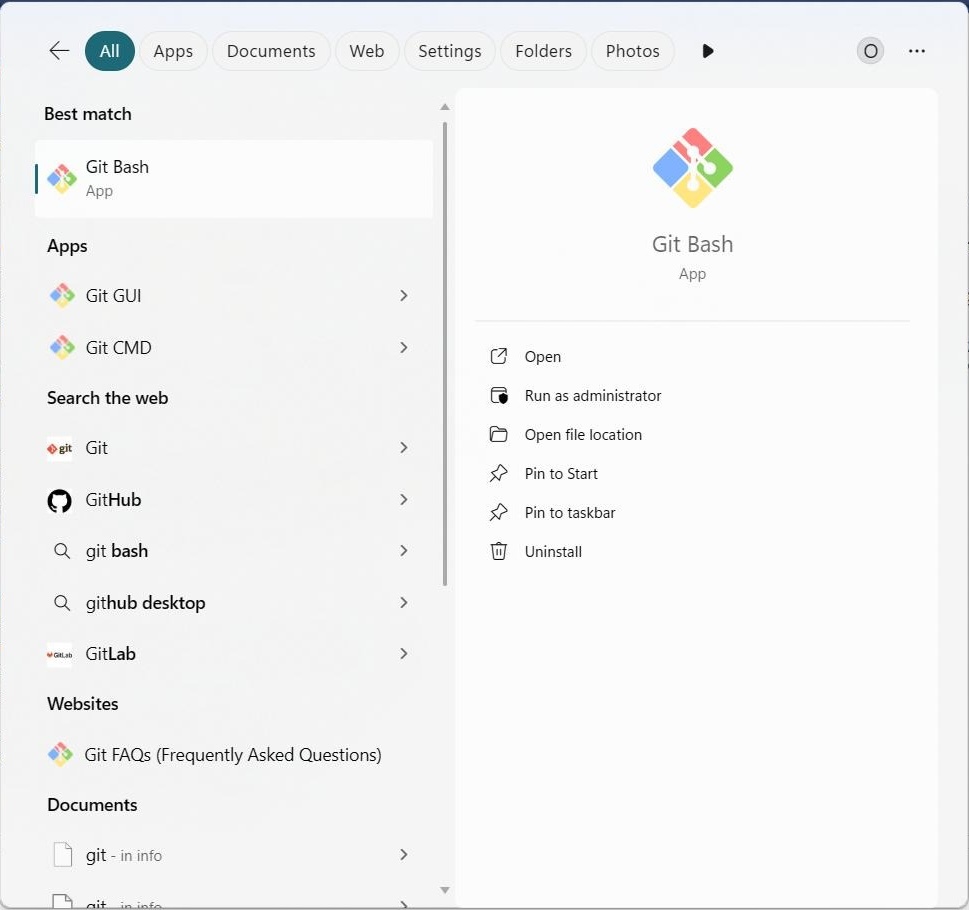Click the large Git Bash logo

click(x=692, y=168)
